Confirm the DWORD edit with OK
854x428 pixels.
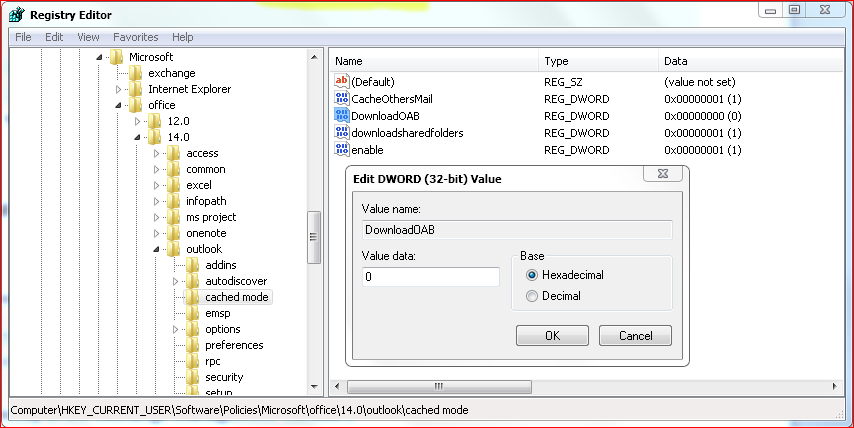point(552,335)
